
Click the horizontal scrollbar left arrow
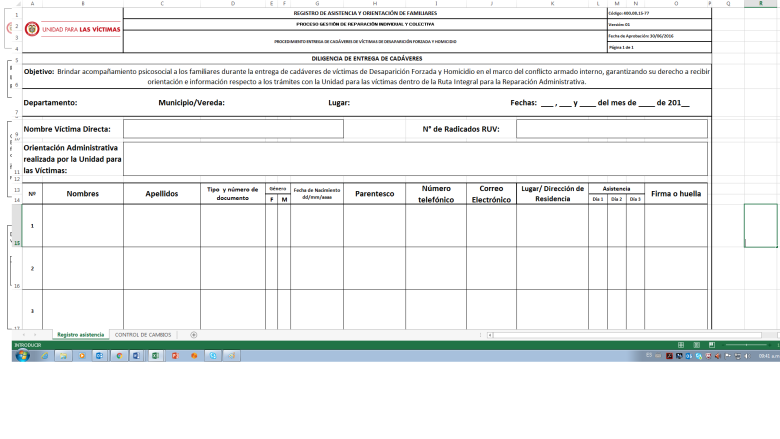click(x=490, y=335)
